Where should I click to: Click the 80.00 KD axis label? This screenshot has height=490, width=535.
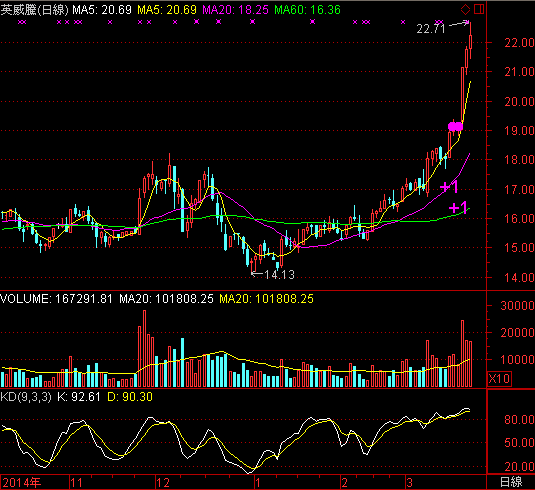click(519, 420)
